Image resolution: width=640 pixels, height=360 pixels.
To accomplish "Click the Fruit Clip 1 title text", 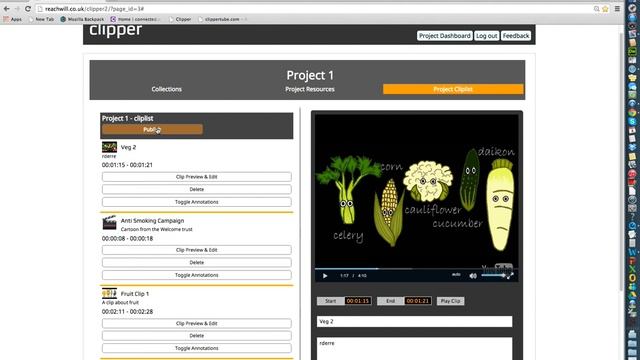I will 135,293.
